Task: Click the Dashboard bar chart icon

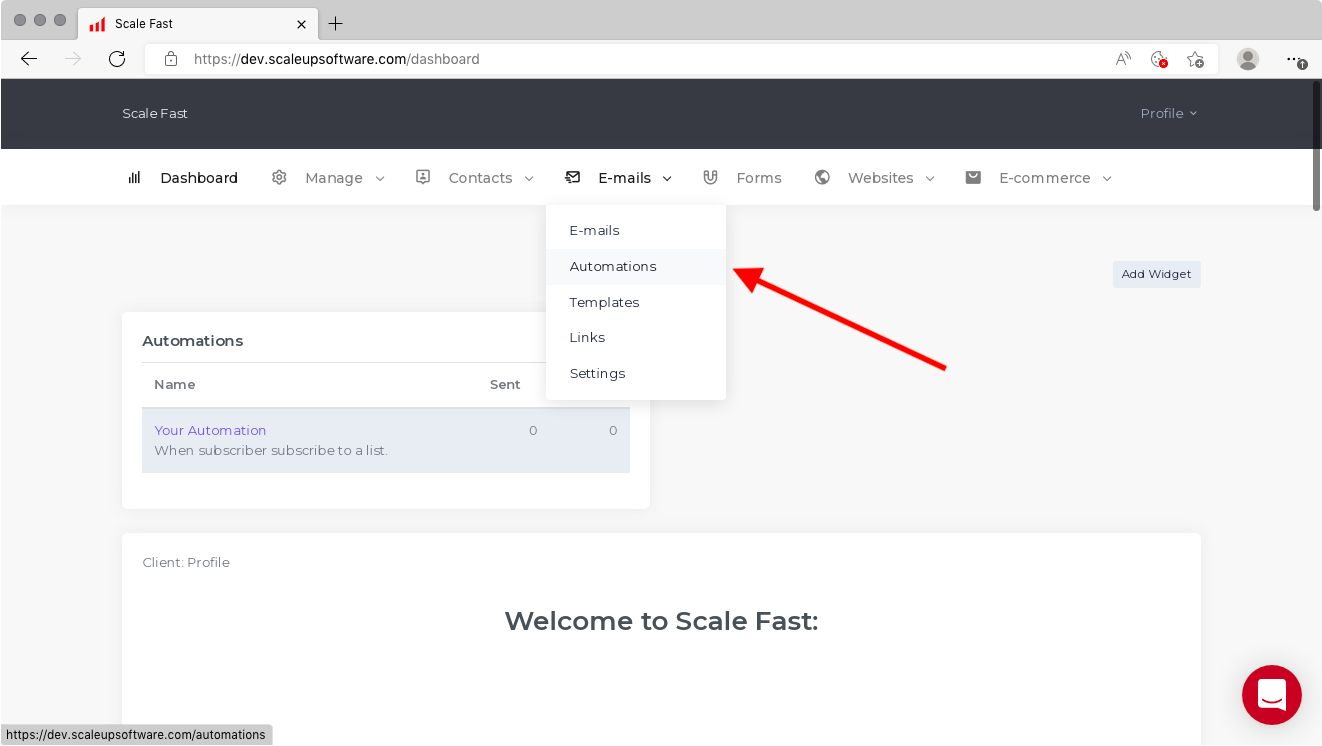Action: (x=134, y=178)
